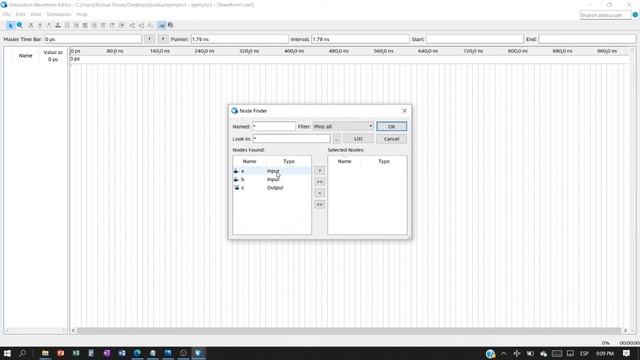640x360 pixels.
Task: Click the 400.0 ns timeline marker
Action: (294, 51)
